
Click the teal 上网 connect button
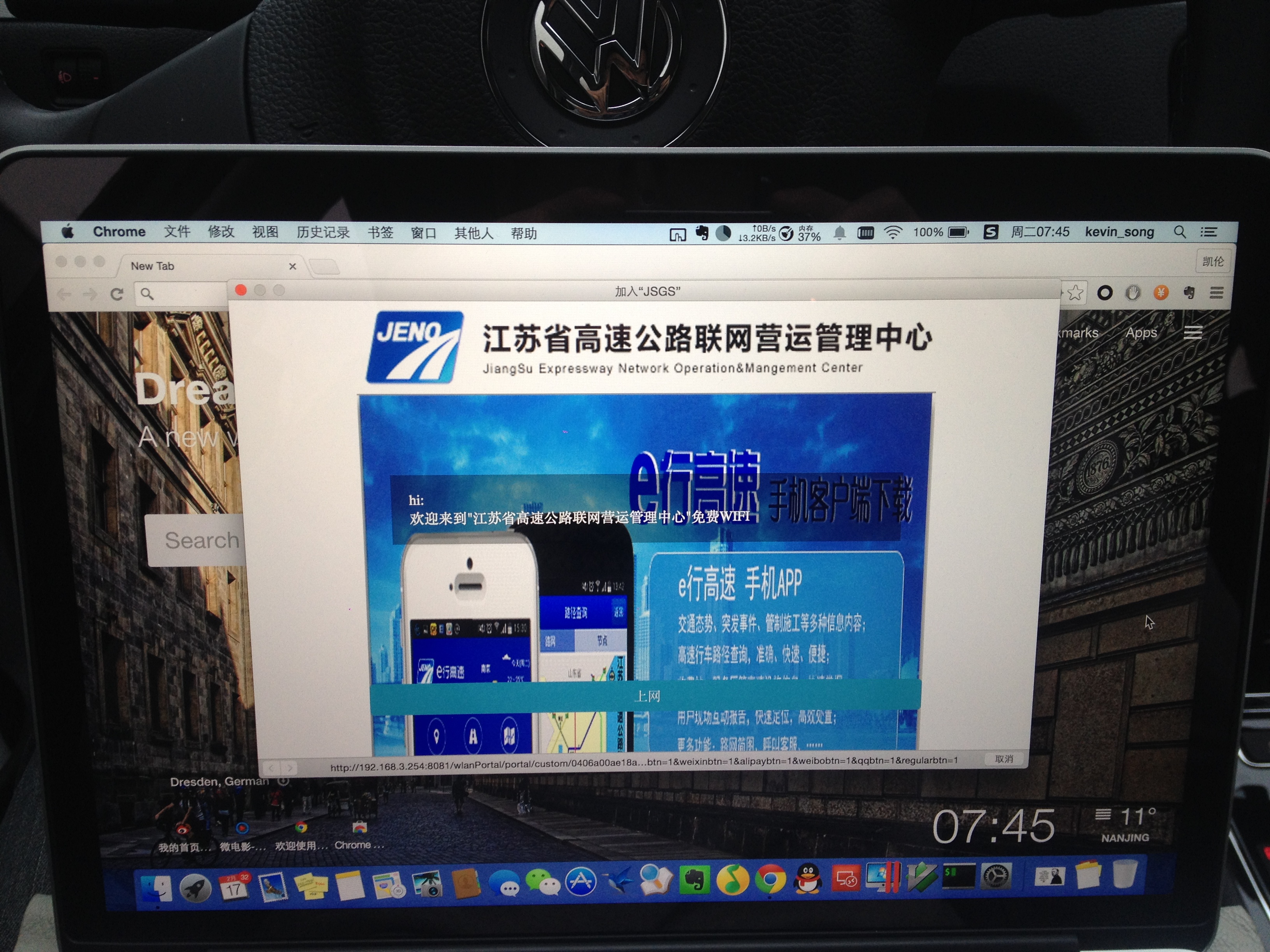(646, 696)
